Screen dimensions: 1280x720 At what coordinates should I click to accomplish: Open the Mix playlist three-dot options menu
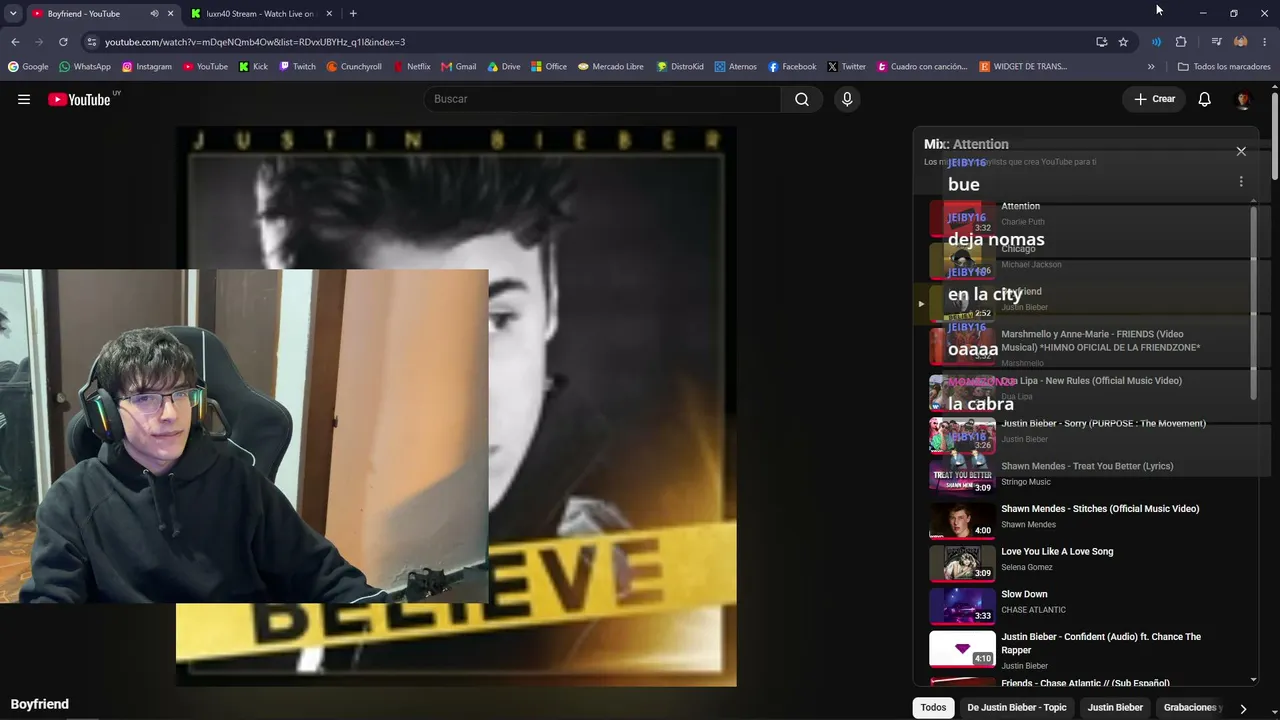pos(1241,181)
